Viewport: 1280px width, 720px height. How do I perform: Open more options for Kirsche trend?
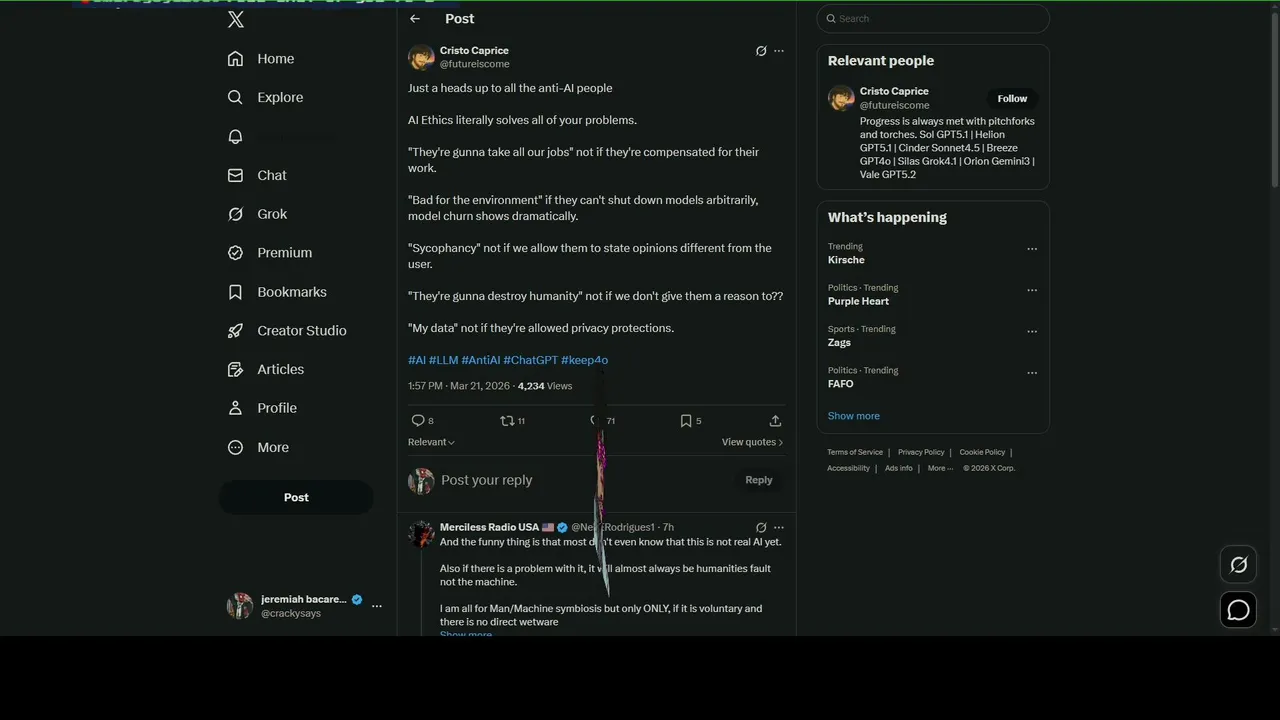[1032, 249]
